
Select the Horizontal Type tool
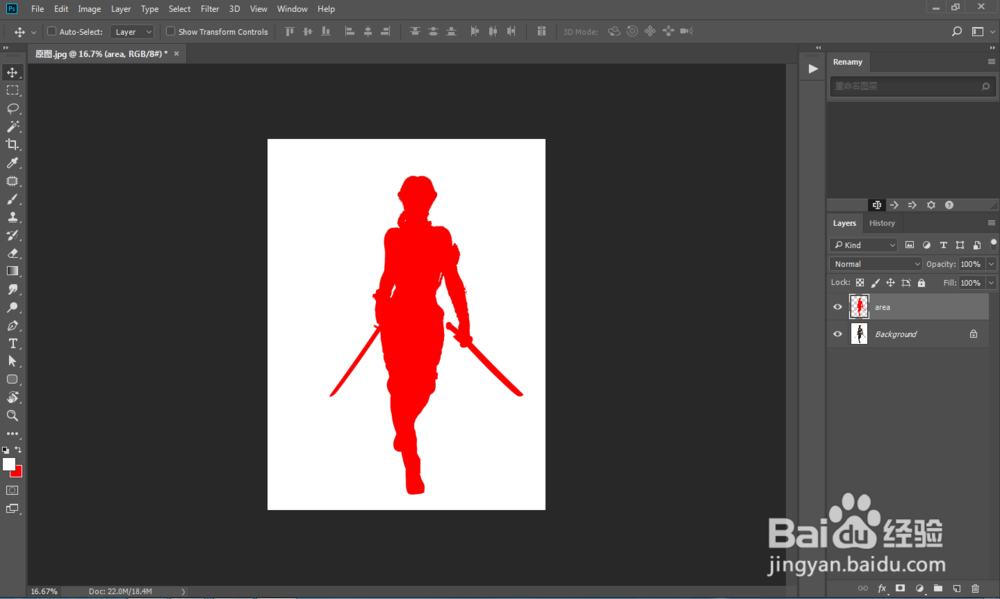click(x=13, y=343)
